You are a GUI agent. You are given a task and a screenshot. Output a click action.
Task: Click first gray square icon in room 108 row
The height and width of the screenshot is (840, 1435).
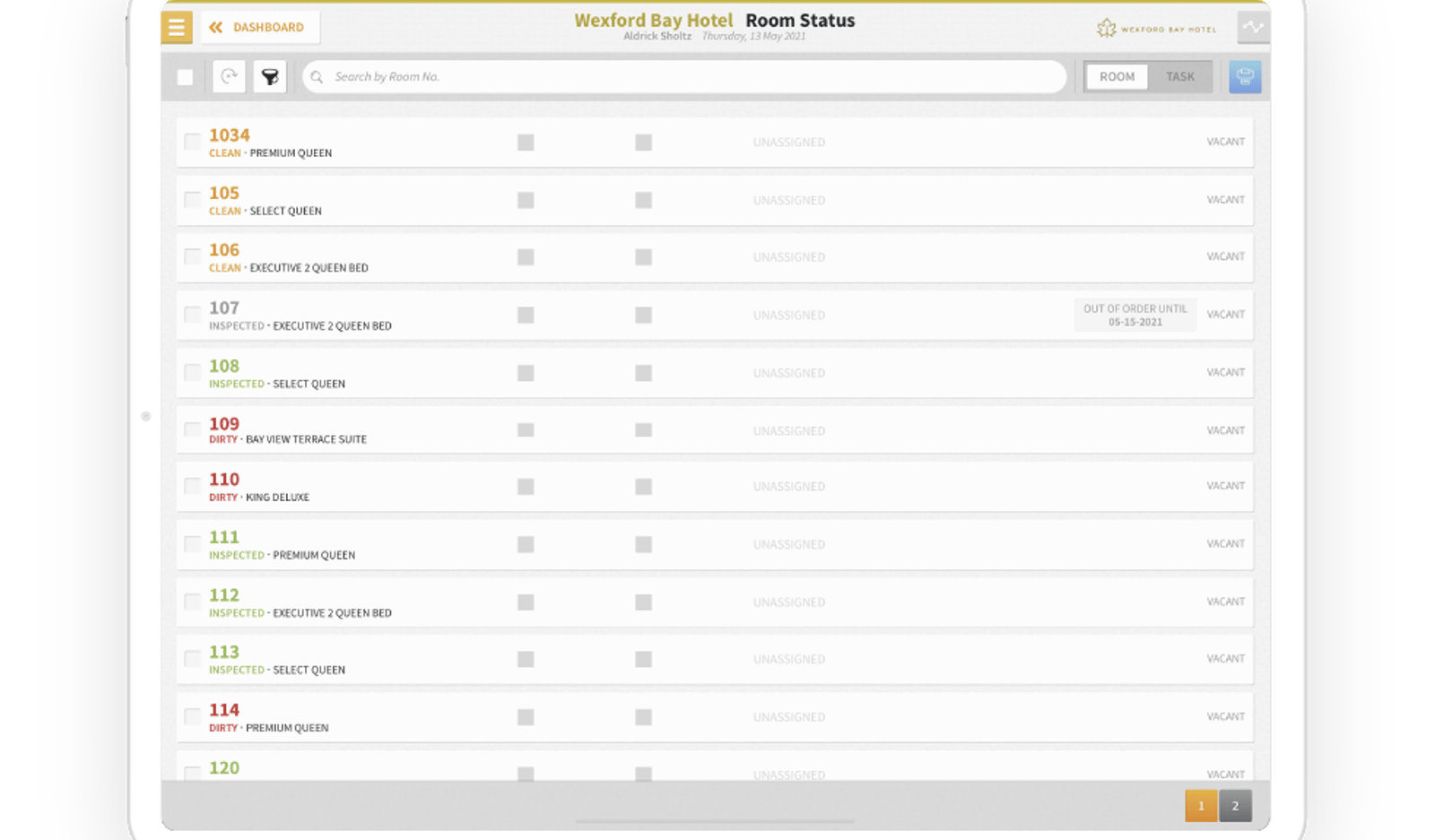tap(526, 373)
